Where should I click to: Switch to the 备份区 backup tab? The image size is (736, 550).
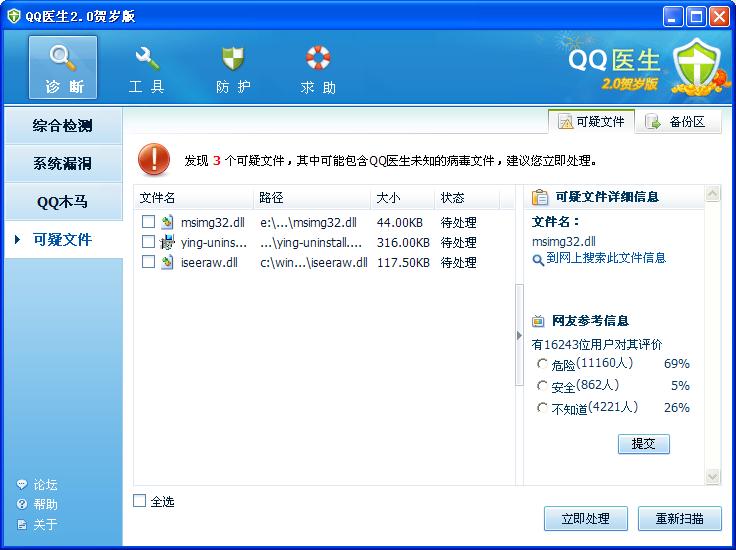(678, 122)
